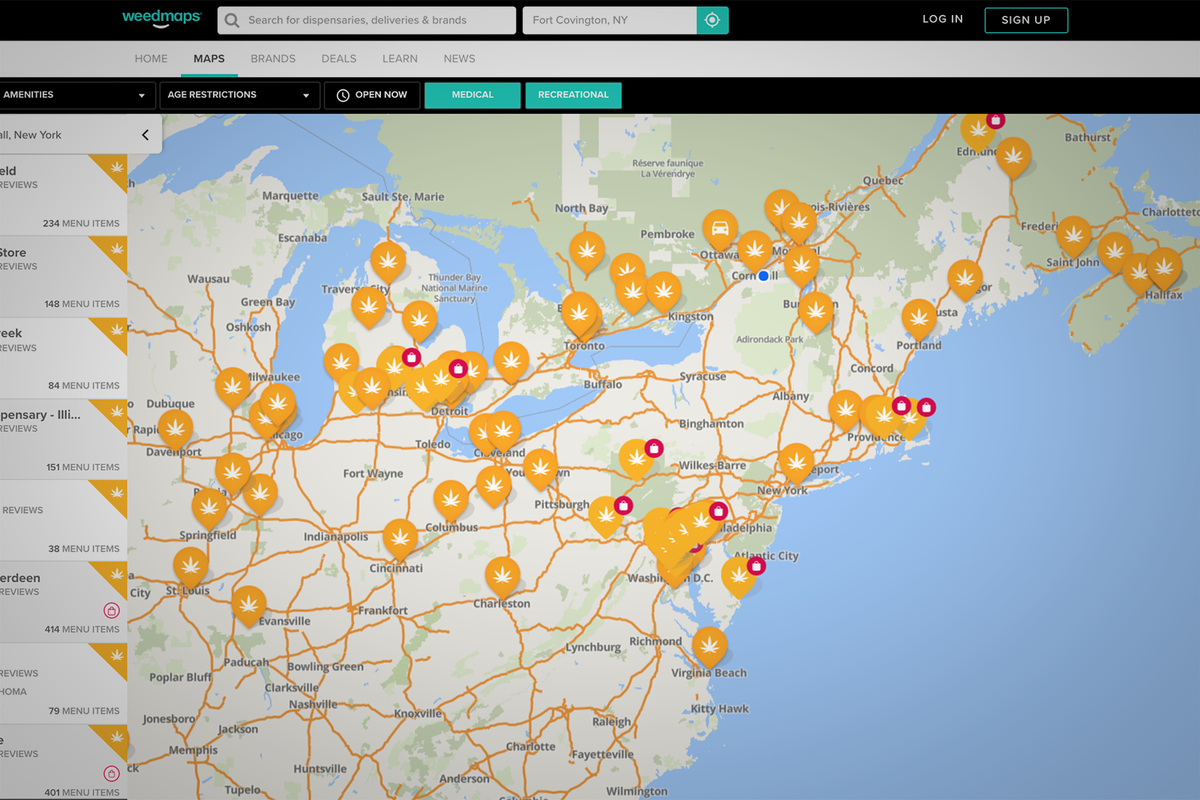Select the Maps tab
The image size is (1200, 800).
[x=209, y=59]
